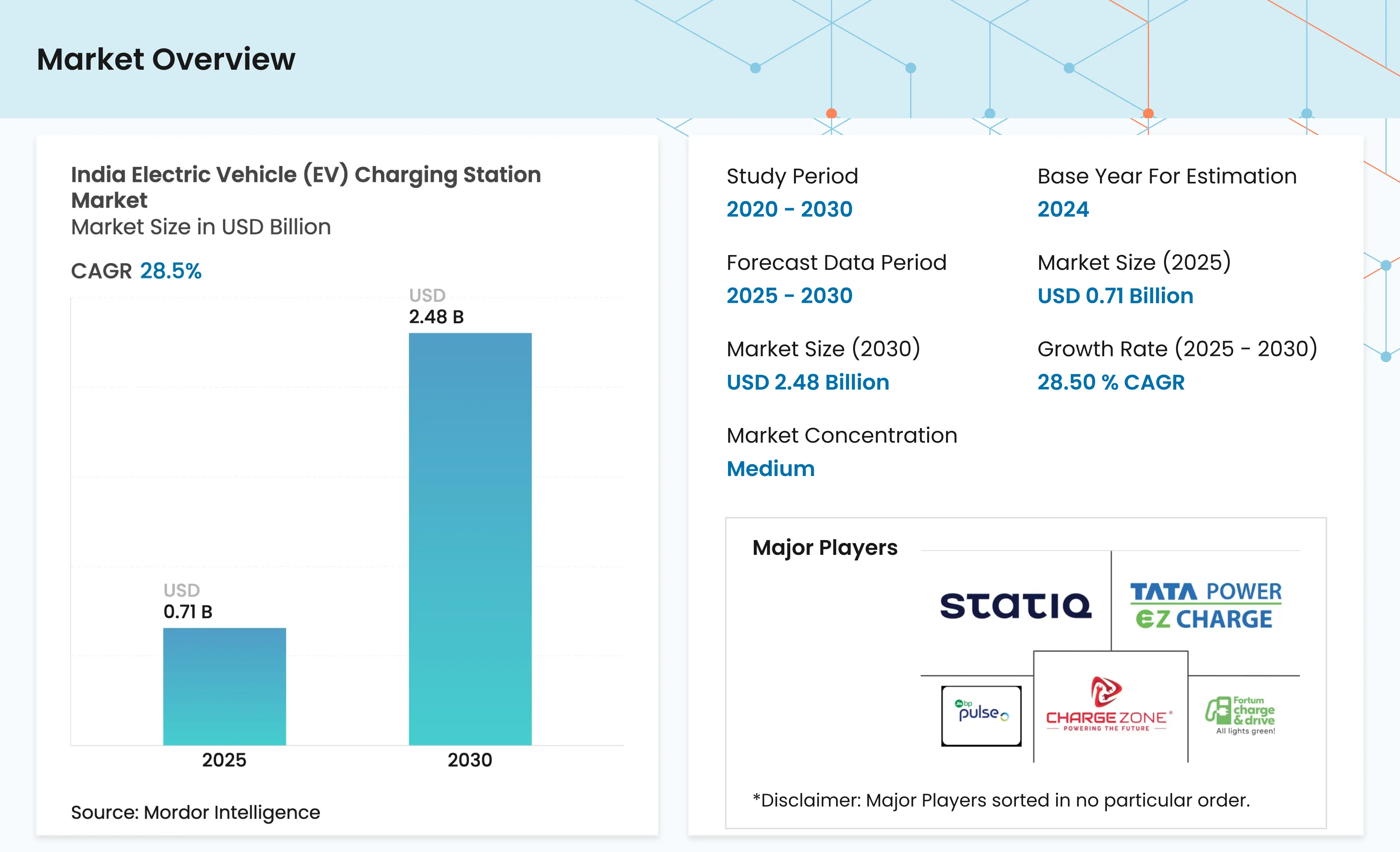This screenshot has height=852, width=1400.
Task: Click the 2025 axis label
Action: click(x=224, y=760)
